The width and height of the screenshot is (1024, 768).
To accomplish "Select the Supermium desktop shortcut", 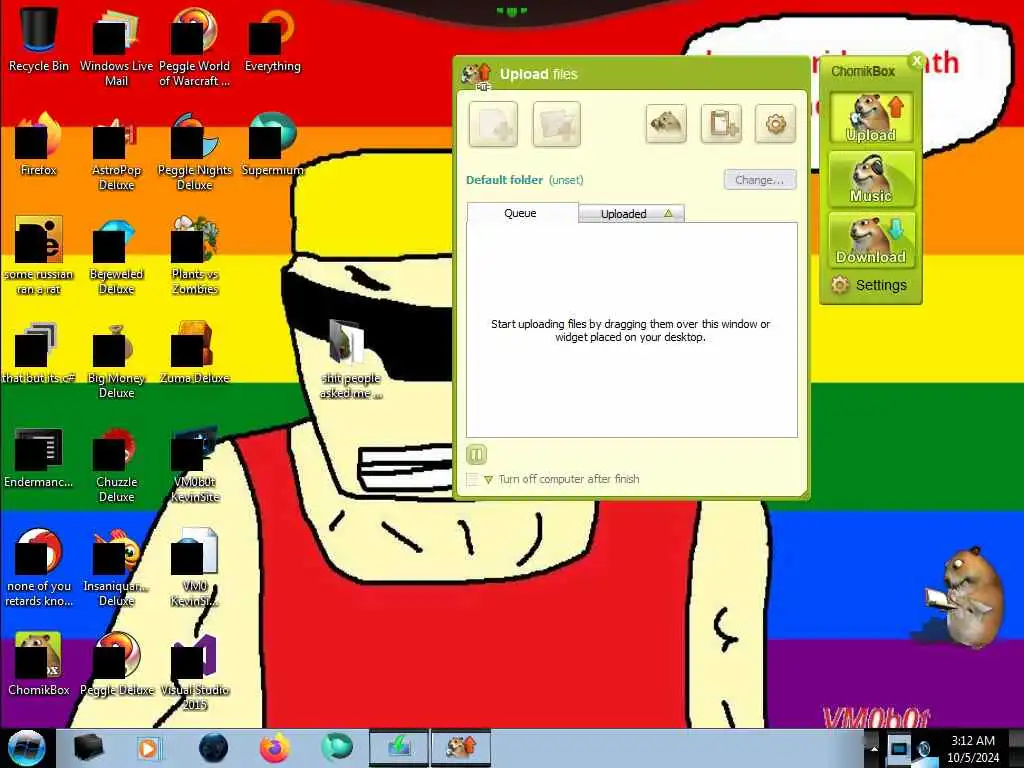I will tap(272, 144).
